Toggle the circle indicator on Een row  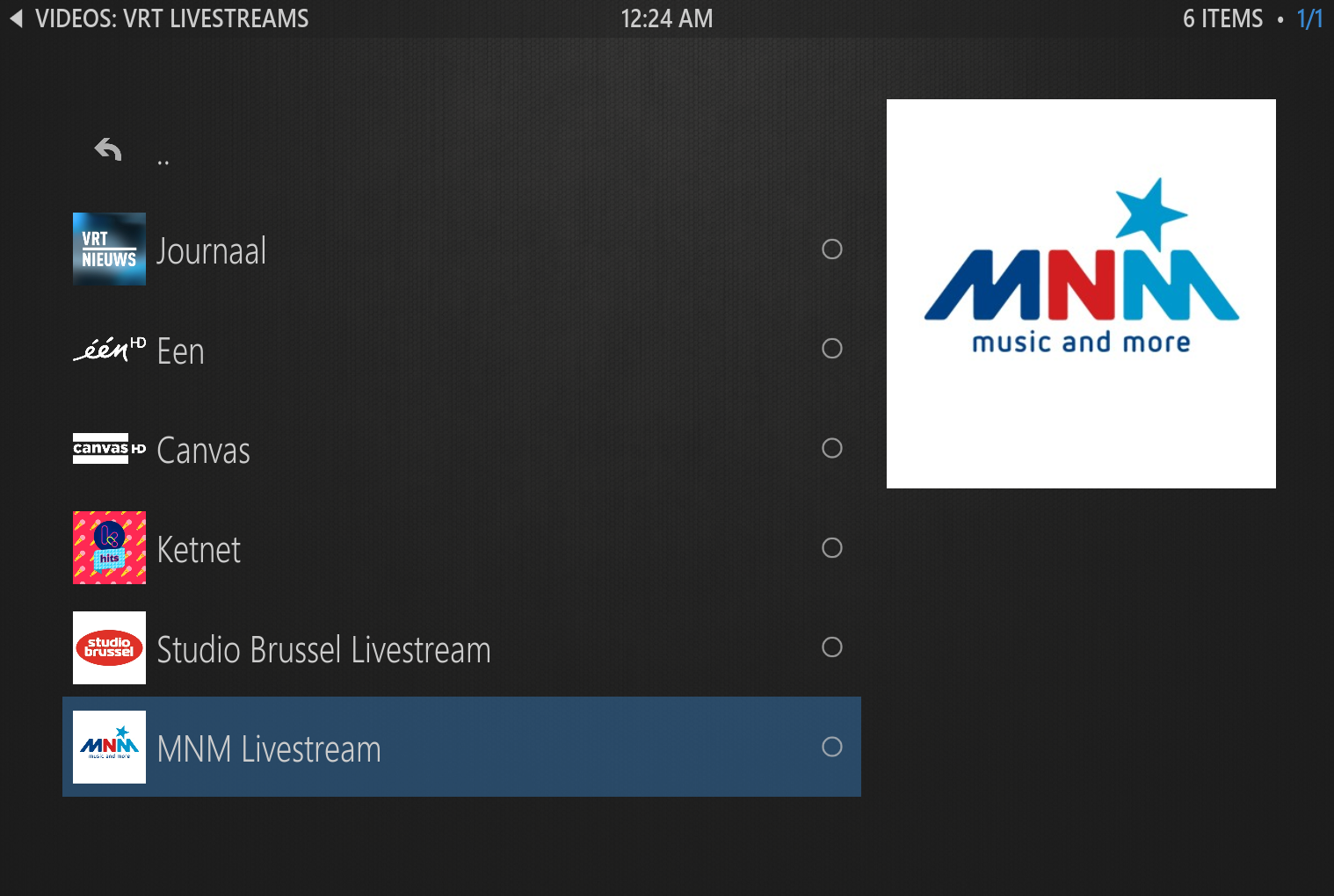[x=832, y=349]
